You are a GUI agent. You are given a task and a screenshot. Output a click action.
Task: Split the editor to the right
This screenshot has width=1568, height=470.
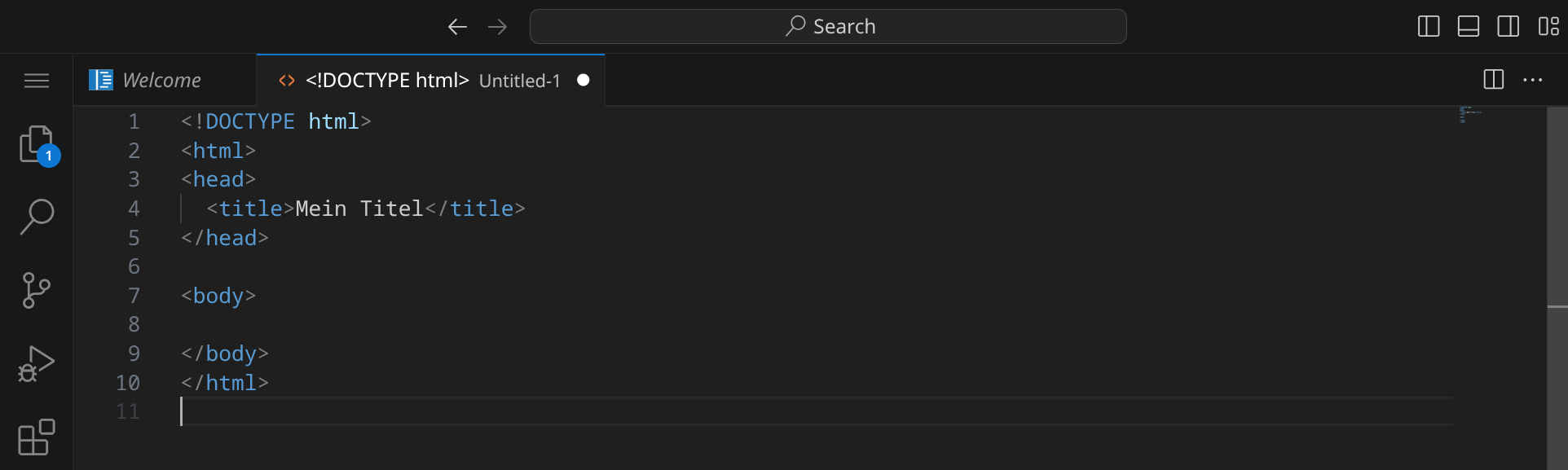(1494, 80)
